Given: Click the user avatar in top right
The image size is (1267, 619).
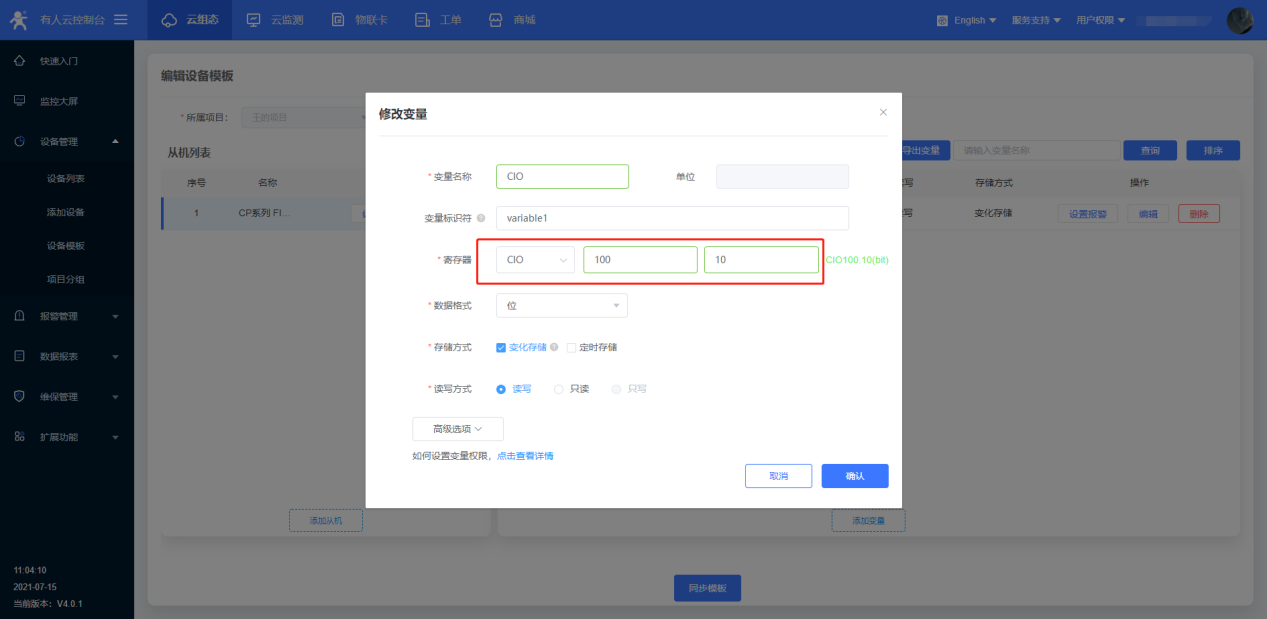Looking at the screenshot, I should click(x=1239, y=20).
